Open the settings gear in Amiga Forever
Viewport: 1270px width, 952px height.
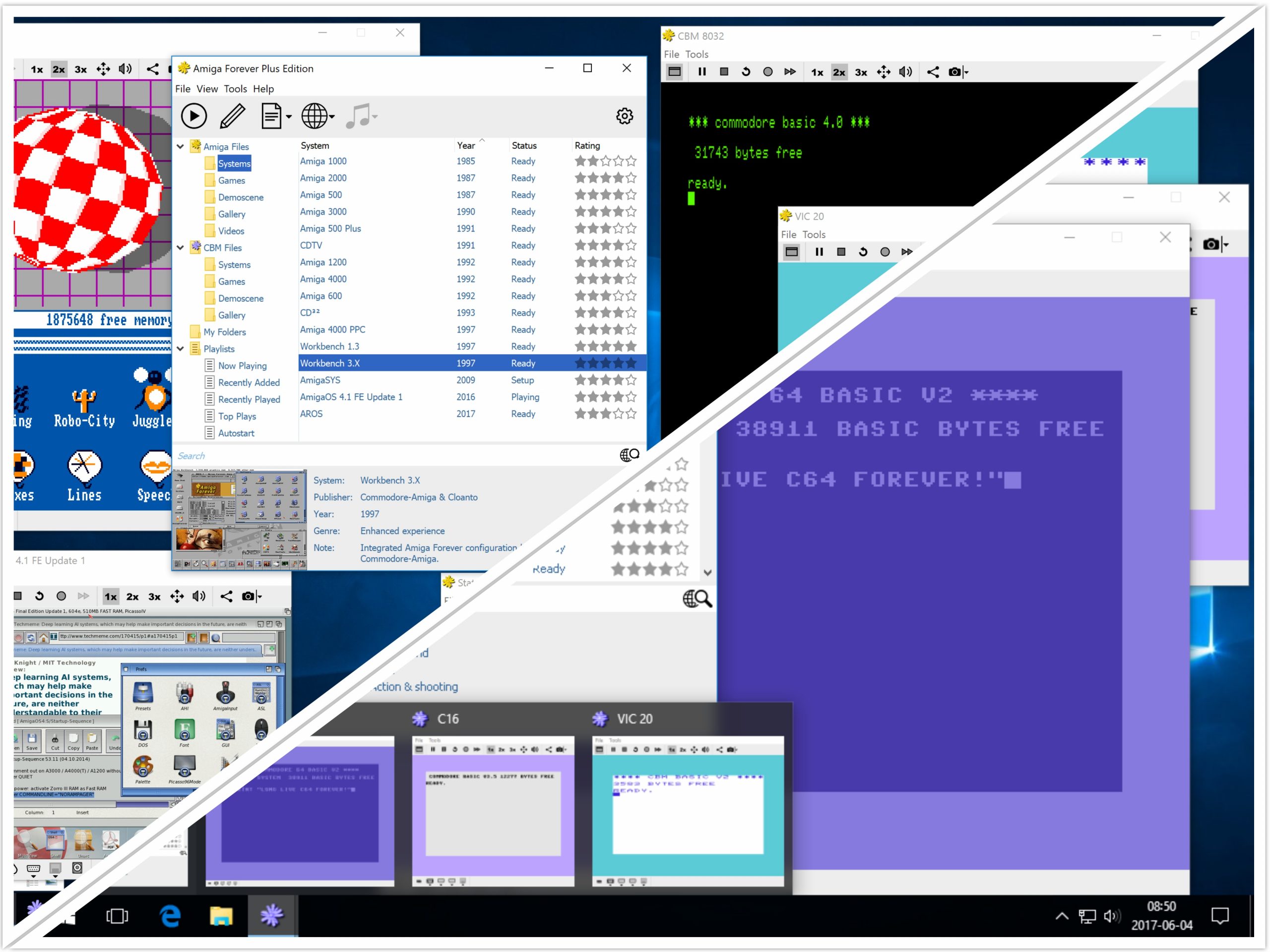pos(625,117)
